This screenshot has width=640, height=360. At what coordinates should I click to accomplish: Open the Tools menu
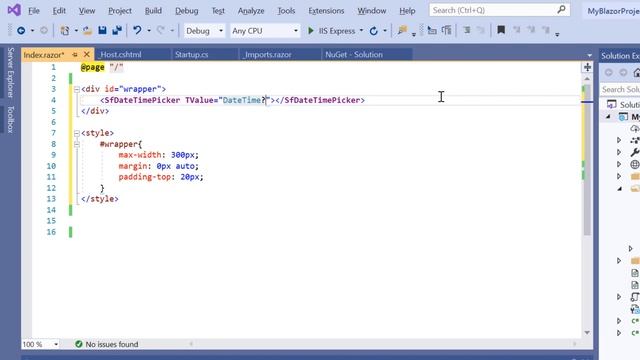coord(286,11)
